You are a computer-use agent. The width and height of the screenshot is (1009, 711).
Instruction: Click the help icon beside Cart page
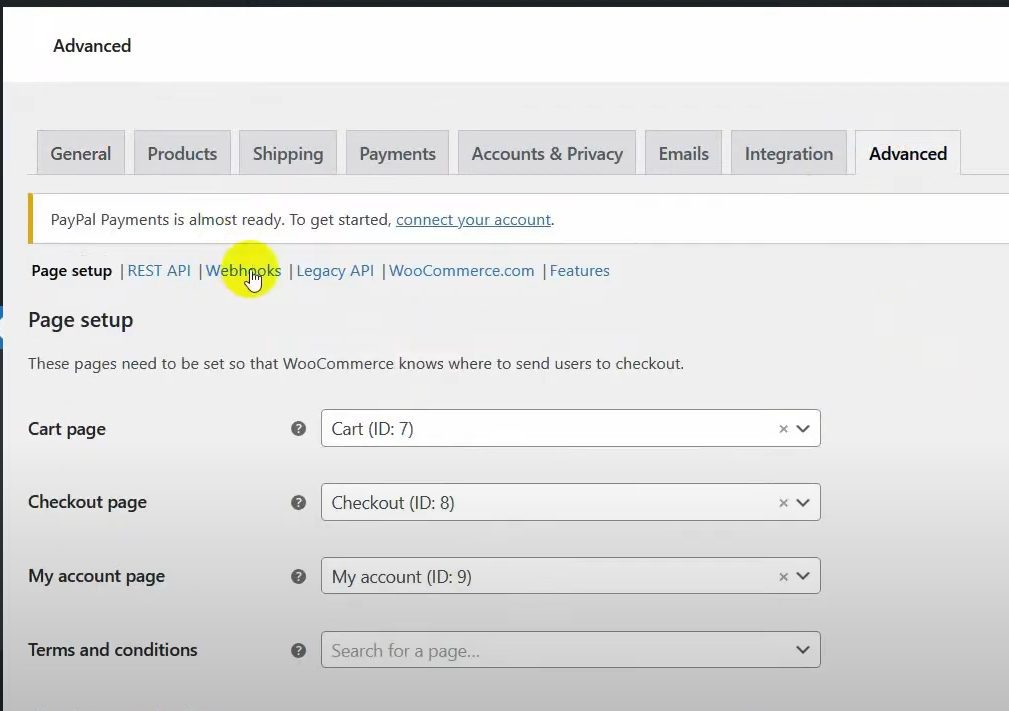(298, 429)
